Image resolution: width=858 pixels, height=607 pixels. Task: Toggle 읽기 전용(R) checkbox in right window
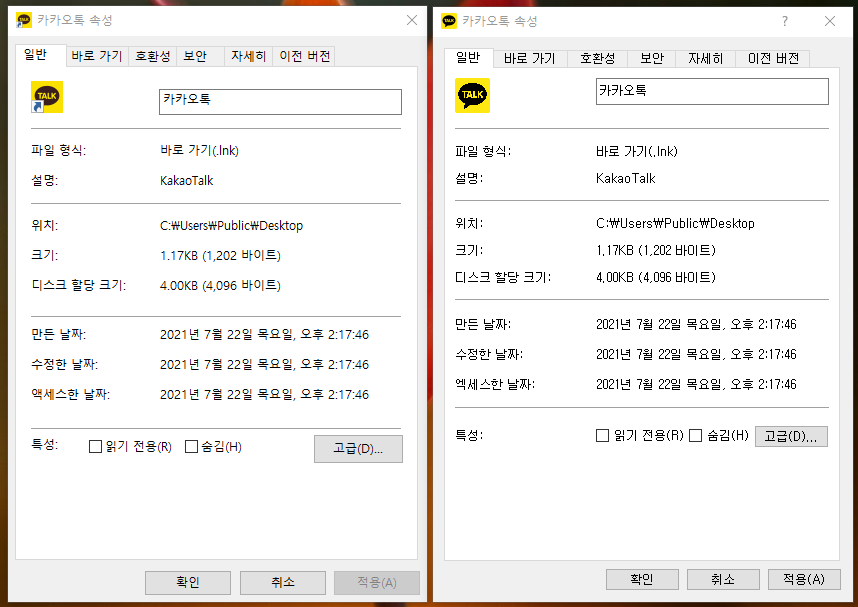point(602,436)
